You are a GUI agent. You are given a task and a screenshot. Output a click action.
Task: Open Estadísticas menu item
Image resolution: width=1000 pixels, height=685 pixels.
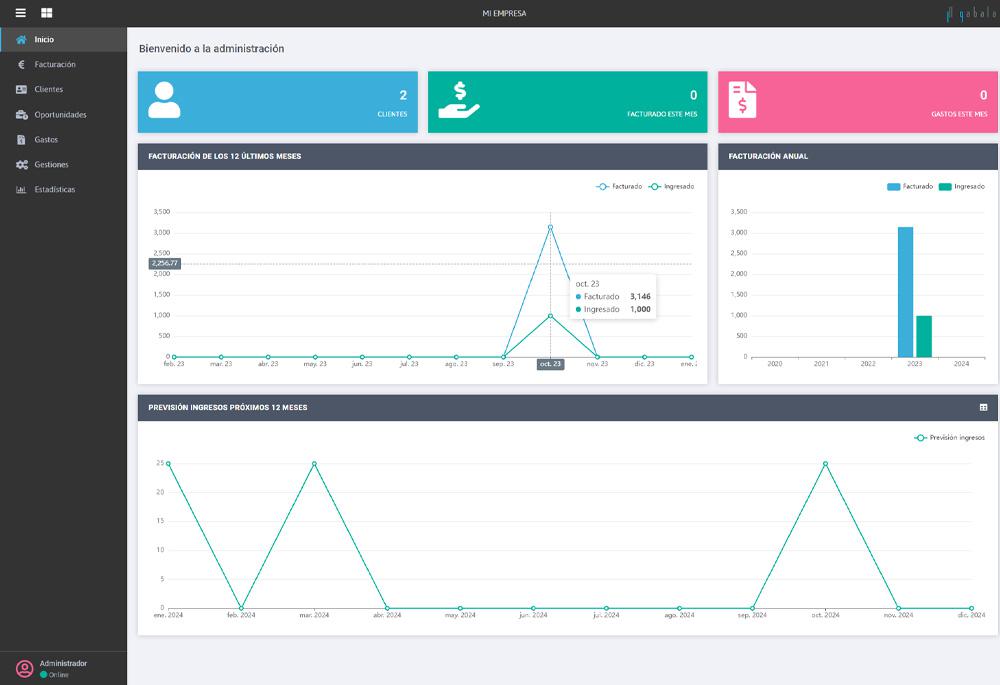pyautogui.click(x=63, y=189)
